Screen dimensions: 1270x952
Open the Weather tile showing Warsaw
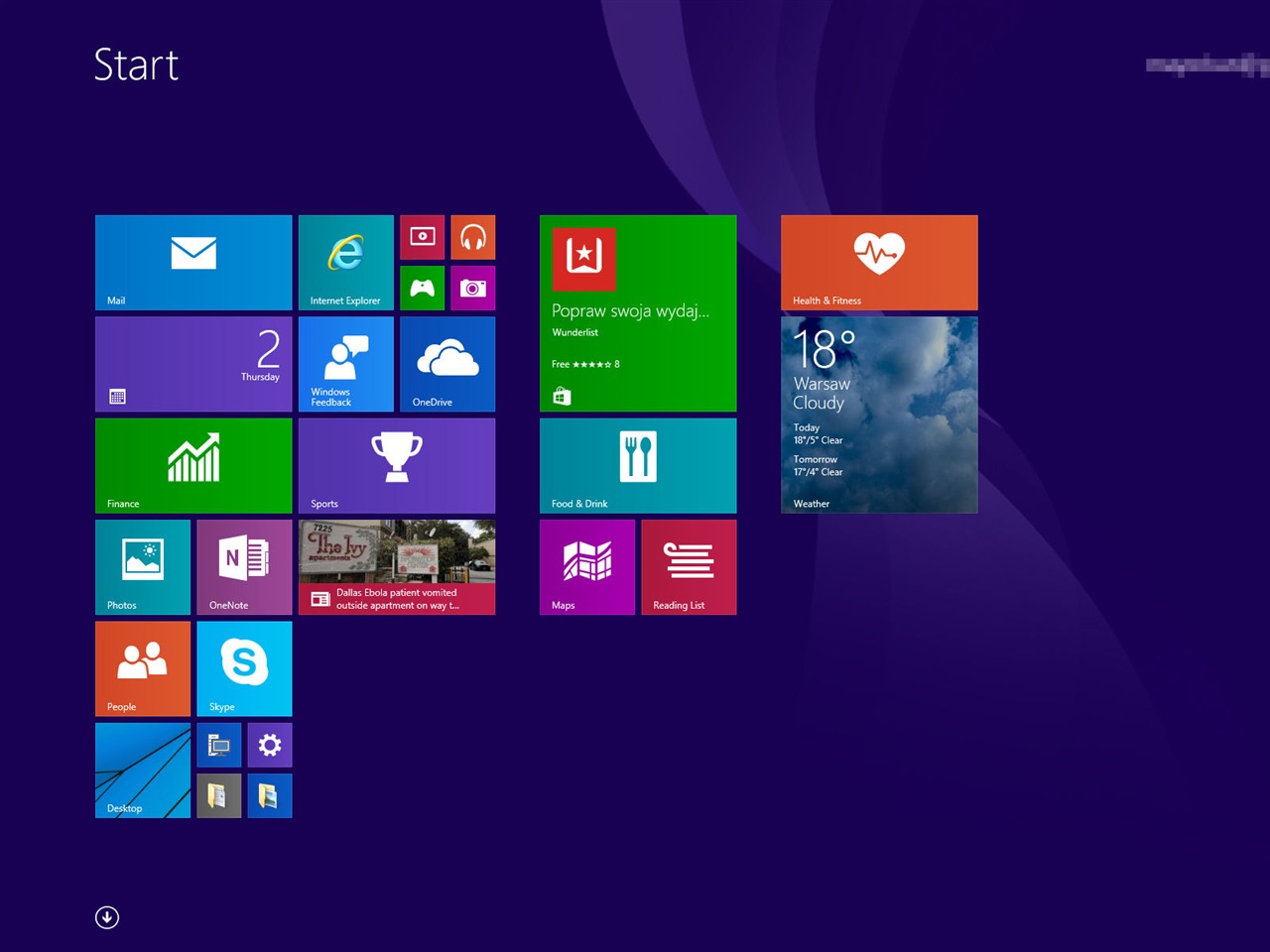(879, 415)
